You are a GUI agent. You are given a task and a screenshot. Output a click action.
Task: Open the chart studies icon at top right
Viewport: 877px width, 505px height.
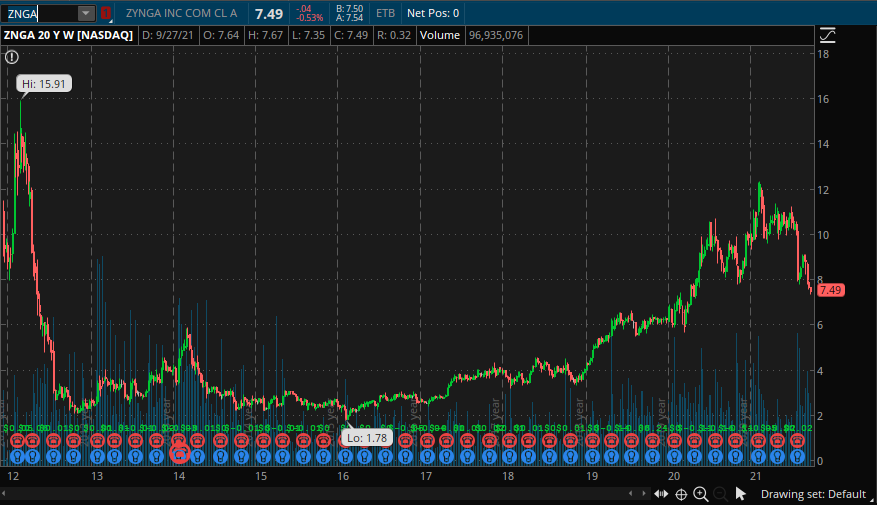tap(827, 36)
